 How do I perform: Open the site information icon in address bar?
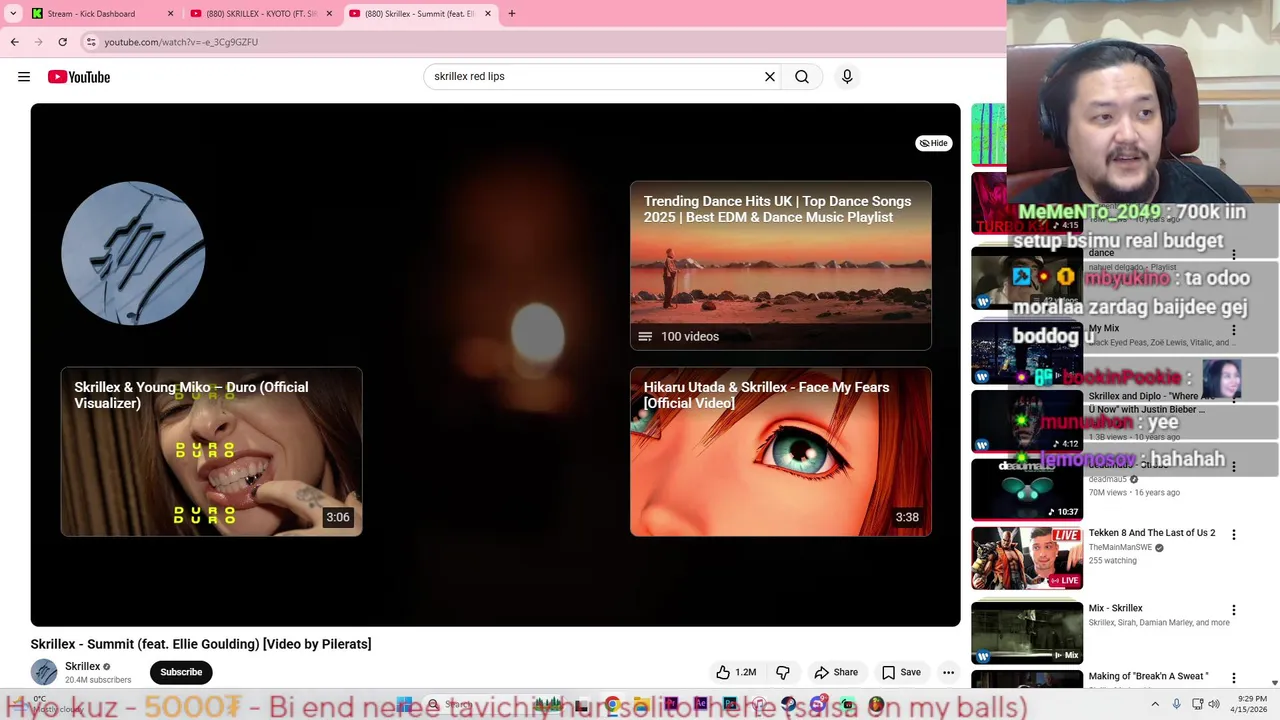[91, 42]
